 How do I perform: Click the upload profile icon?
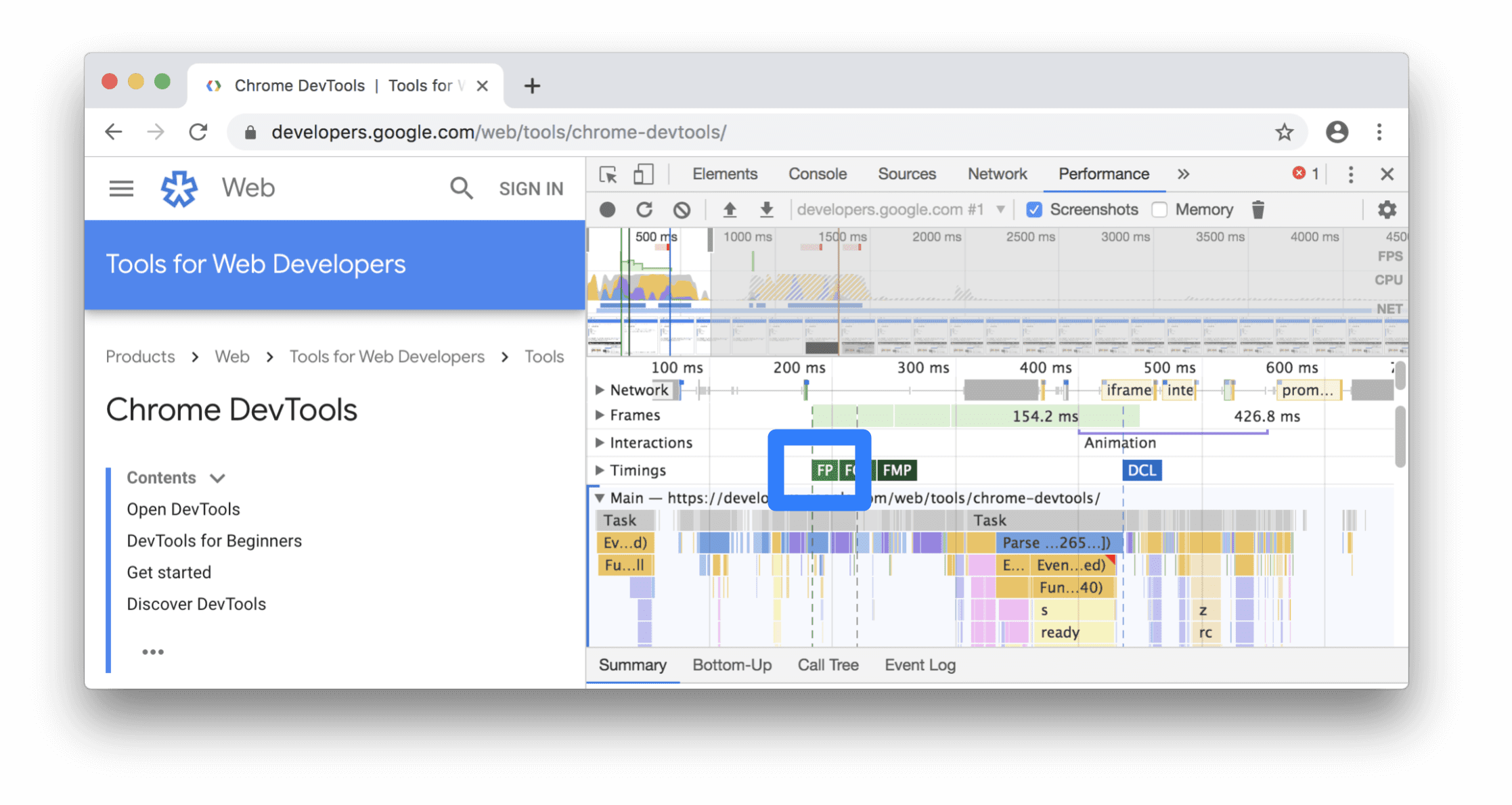point(727,209)
